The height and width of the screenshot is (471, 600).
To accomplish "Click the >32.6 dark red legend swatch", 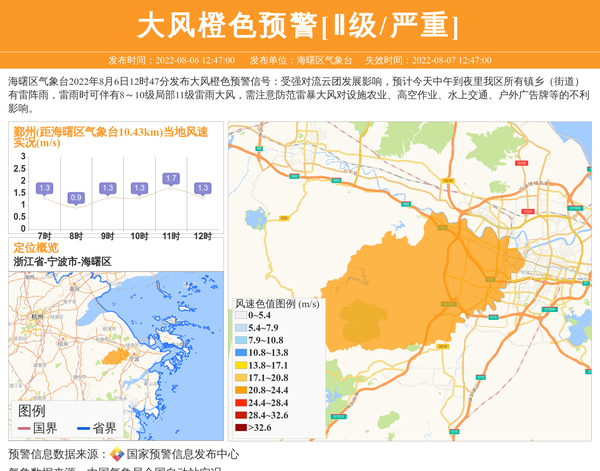I will click(x=240, y=428).
